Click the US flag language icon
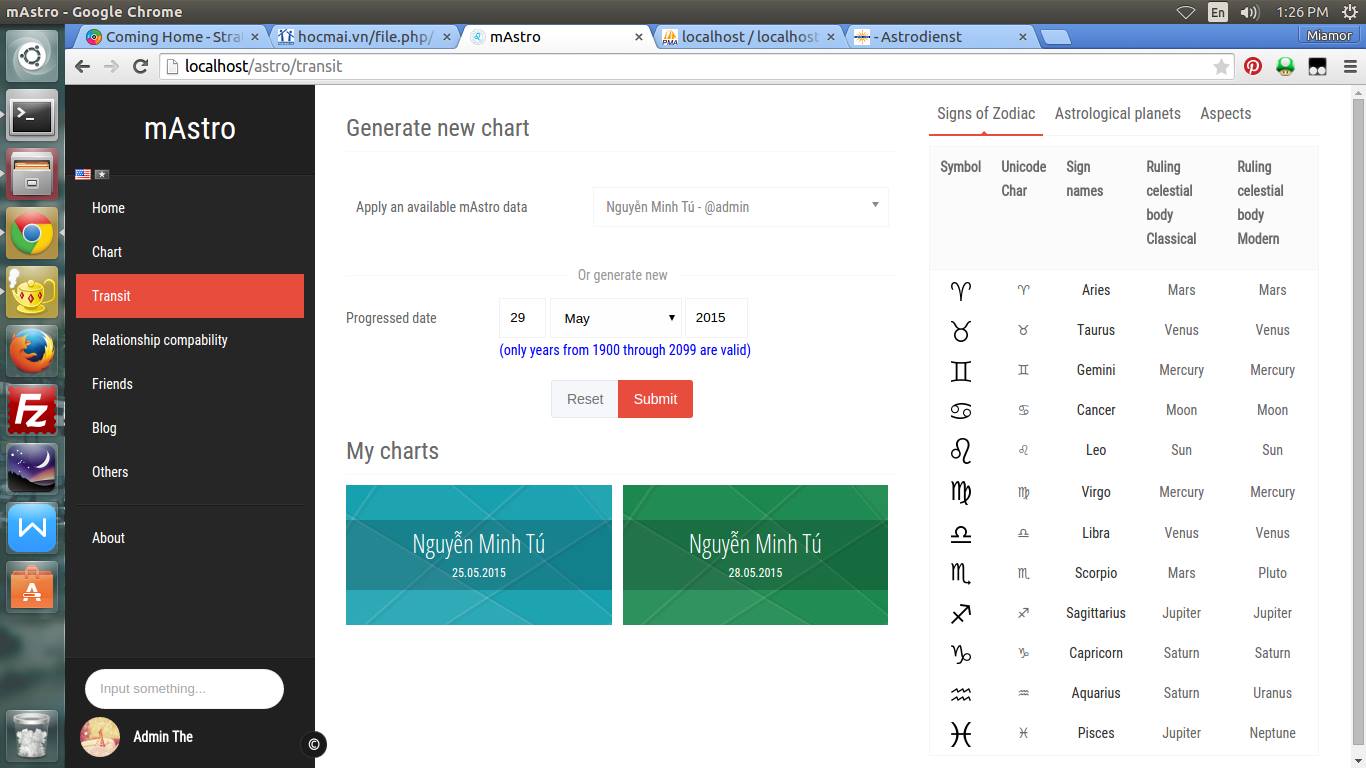The image size is (1366, 768). tap(83, 174)
